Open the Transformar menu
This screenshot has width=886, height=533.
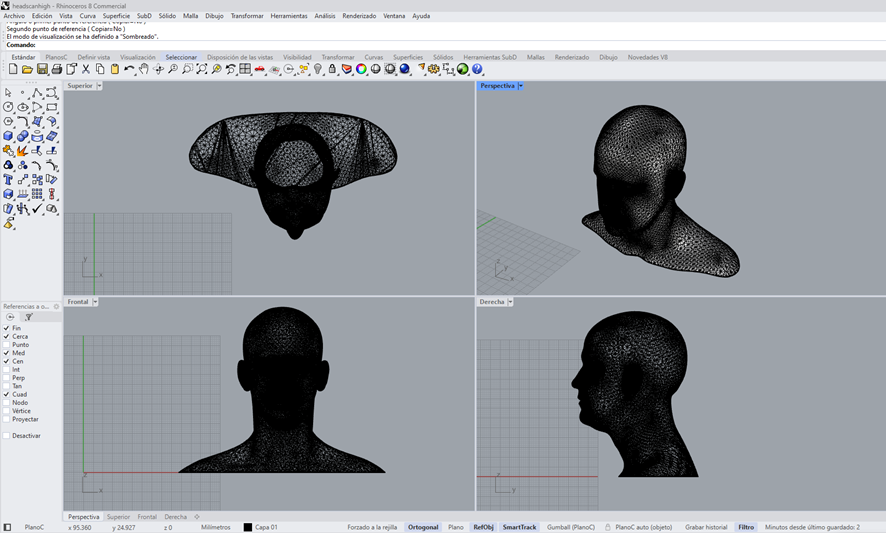pos(247,16)
